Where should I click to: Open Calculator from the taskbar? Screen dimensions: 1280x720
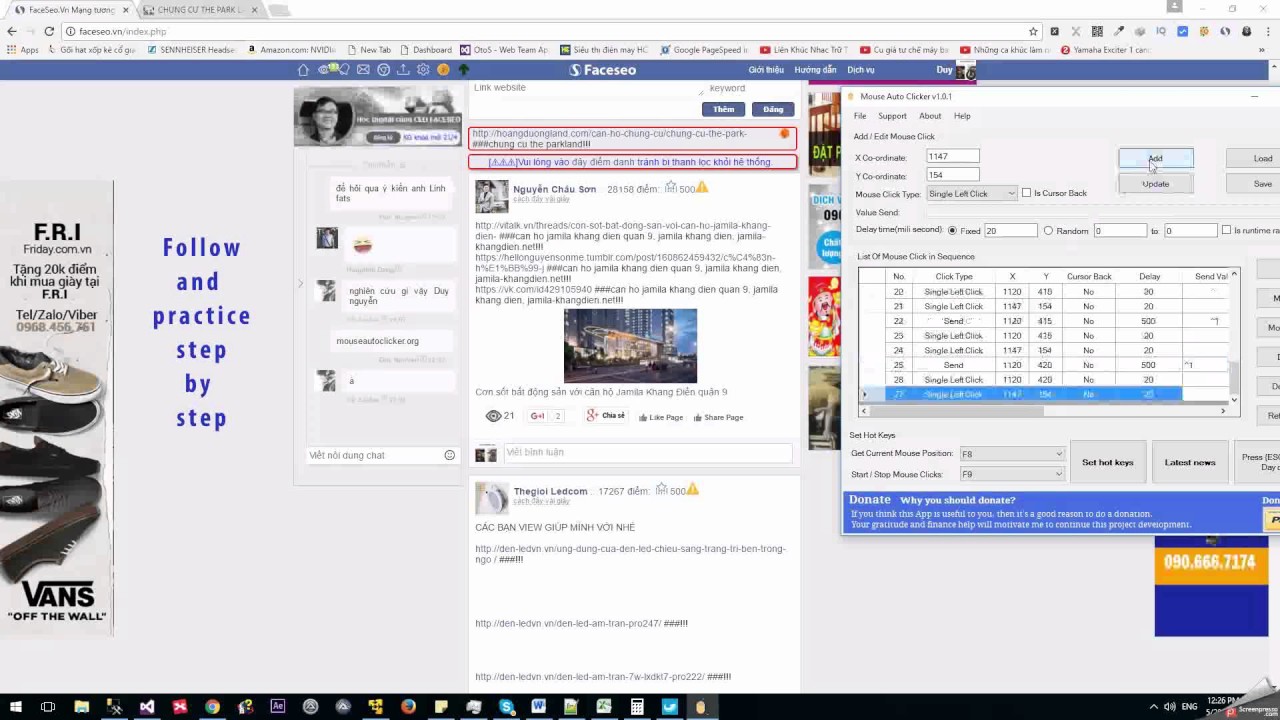point(637,707)
